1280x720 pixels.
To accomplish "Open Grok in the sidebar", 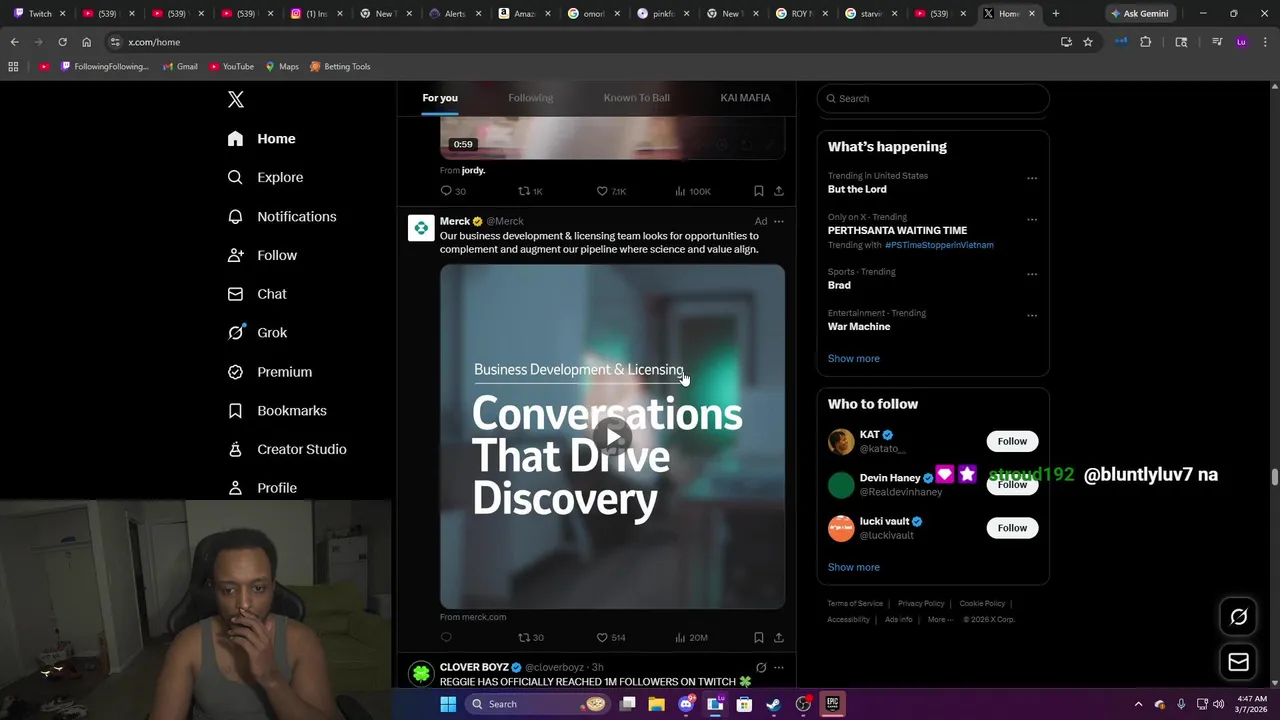I will [257, 333].
